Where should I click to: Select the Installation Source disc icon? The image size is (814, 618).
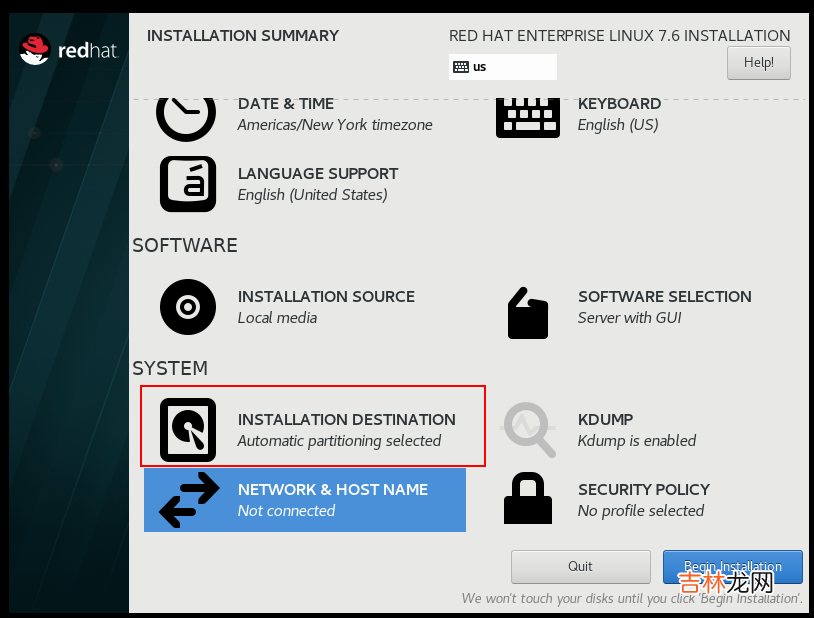188,307
